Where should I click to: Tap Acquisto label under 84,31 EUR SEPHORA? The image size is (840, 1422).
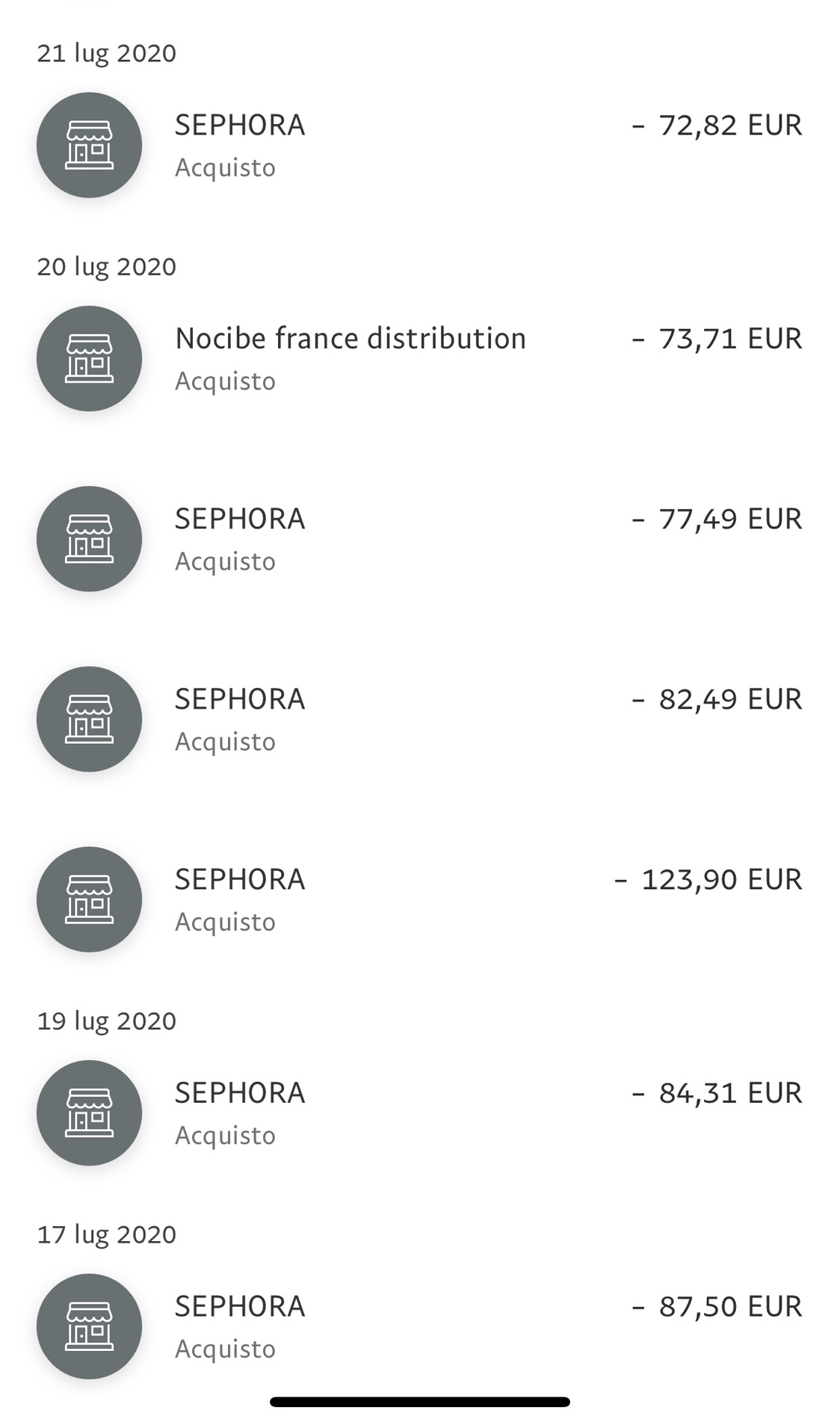pyautogui.click(x=225, y=1136)
